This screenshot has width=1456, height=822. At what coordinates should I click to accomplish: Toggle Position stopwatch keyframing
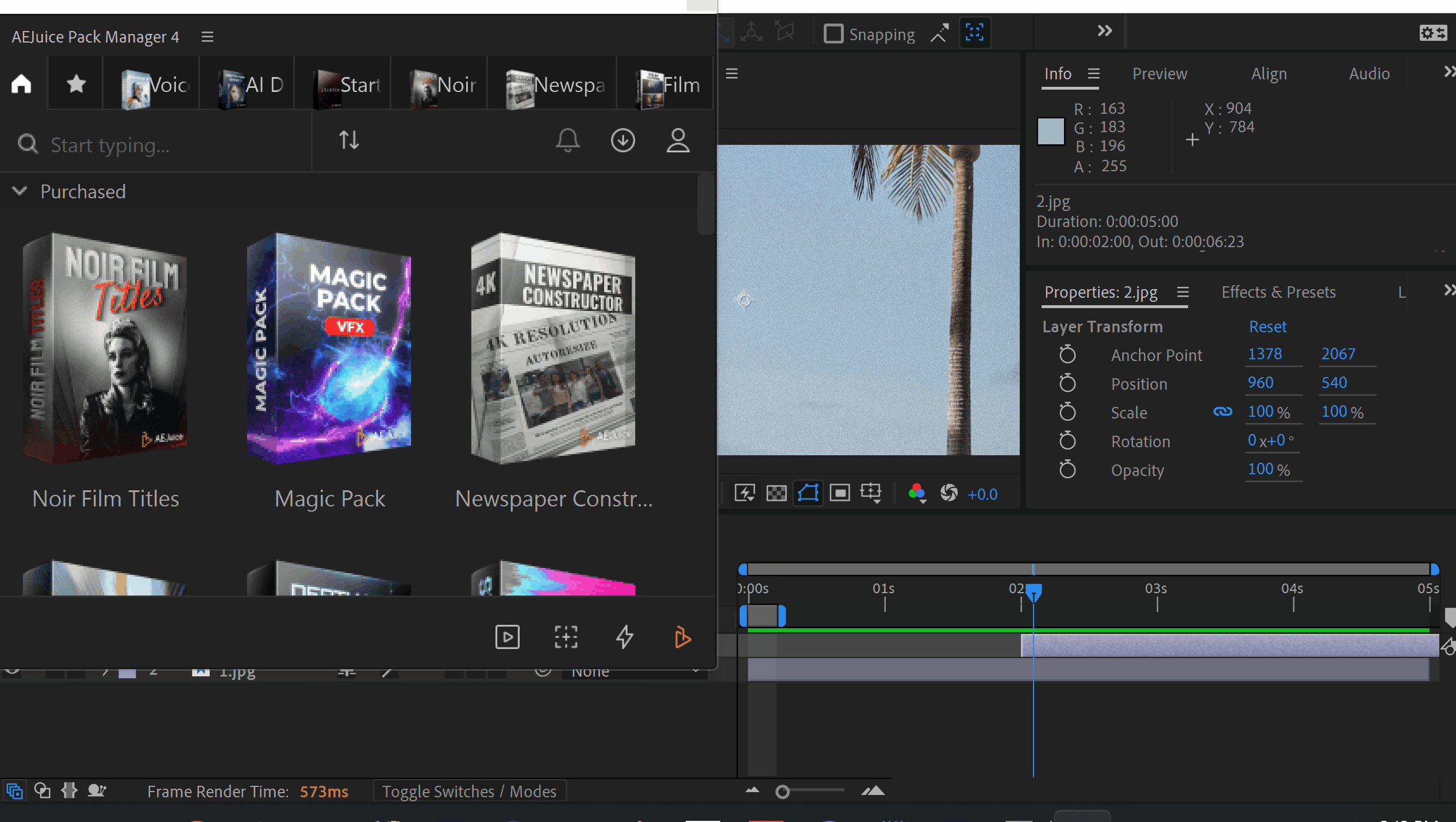click(1067, 383)
